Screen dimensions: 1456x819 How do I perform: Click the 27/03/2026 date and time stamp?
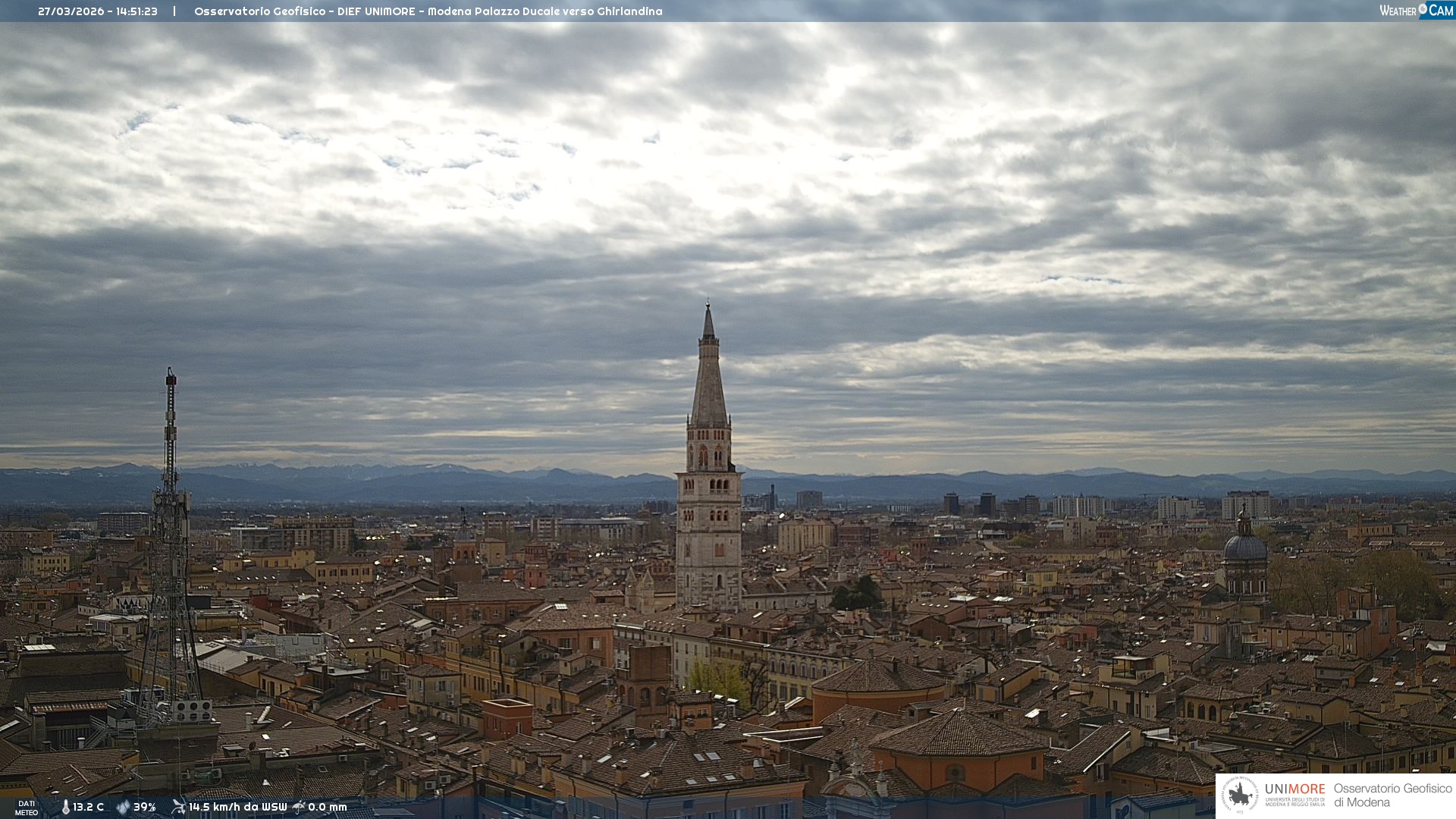pos(98,11)
